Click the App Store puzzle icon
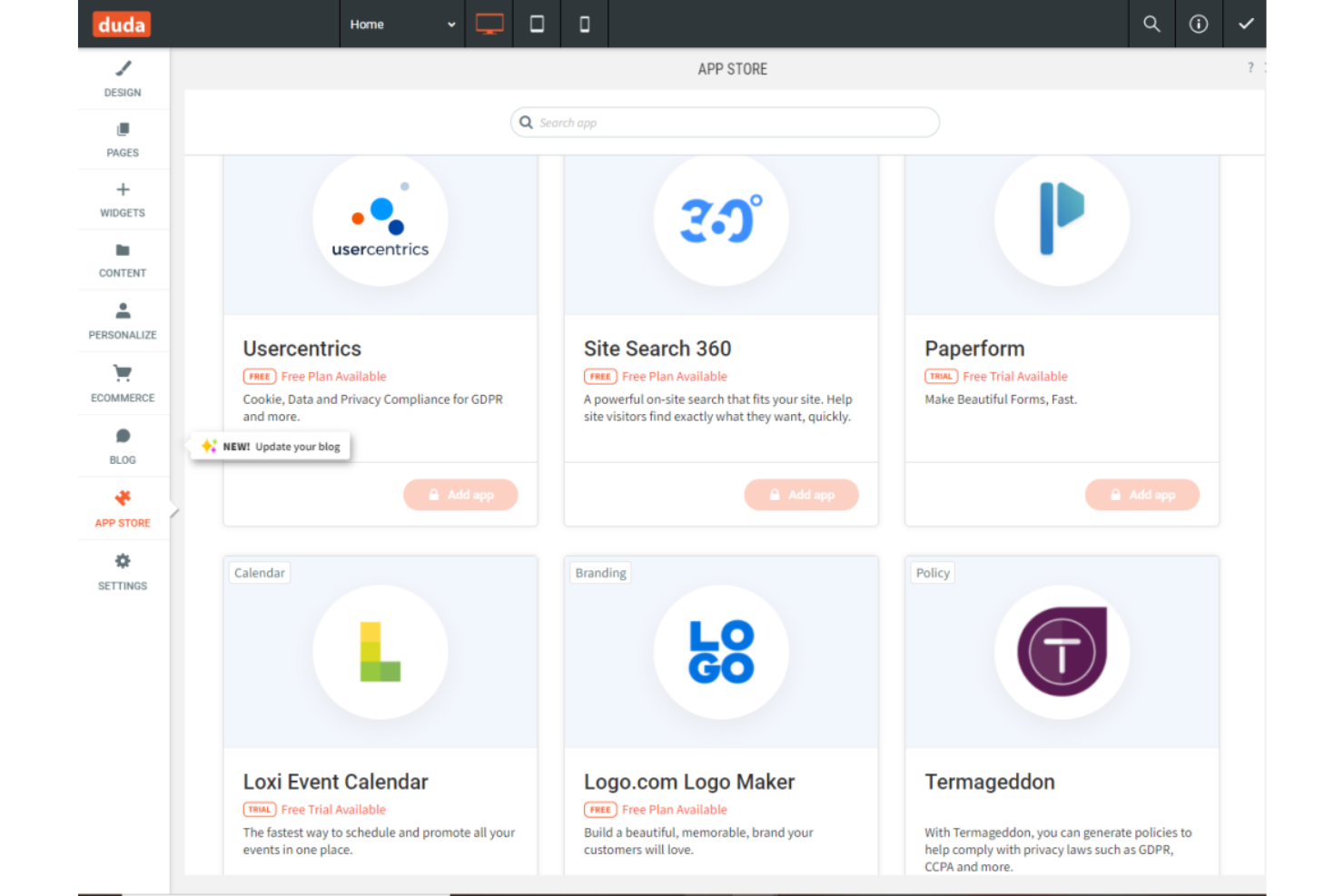 [122, 497]
